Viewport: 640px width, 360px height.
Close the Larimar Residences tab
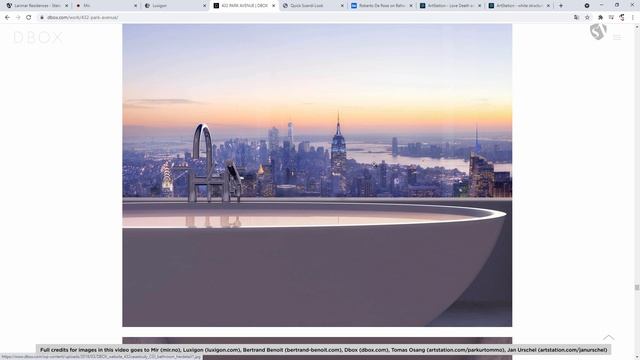click(x=67, y=6)
